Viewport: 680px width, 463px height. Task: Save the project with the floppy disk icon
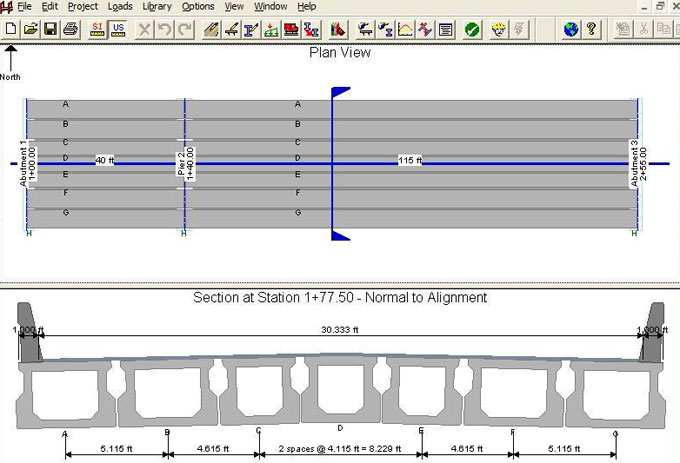tap(50, 29)
